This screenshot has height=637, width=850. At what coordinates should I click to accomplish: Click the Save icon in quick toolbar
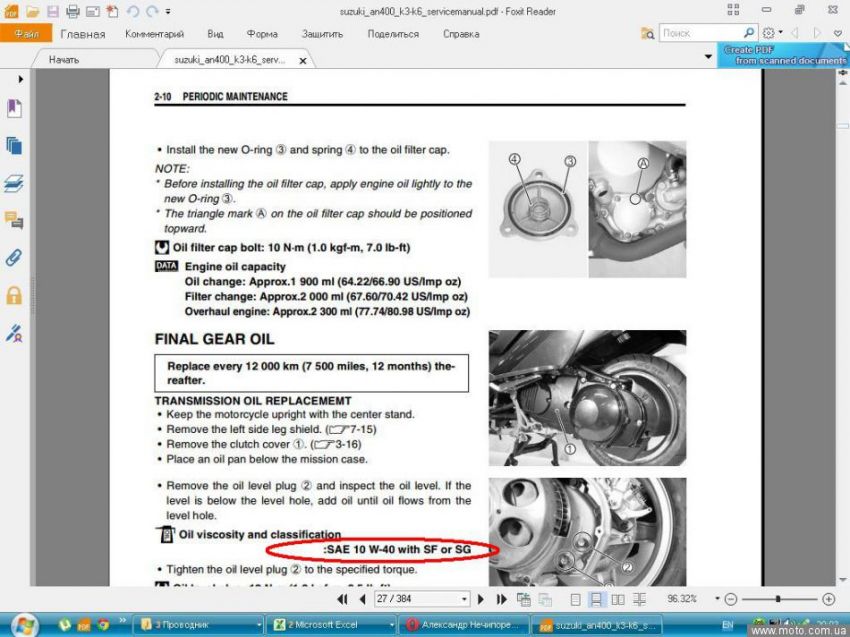pos(52,11)
